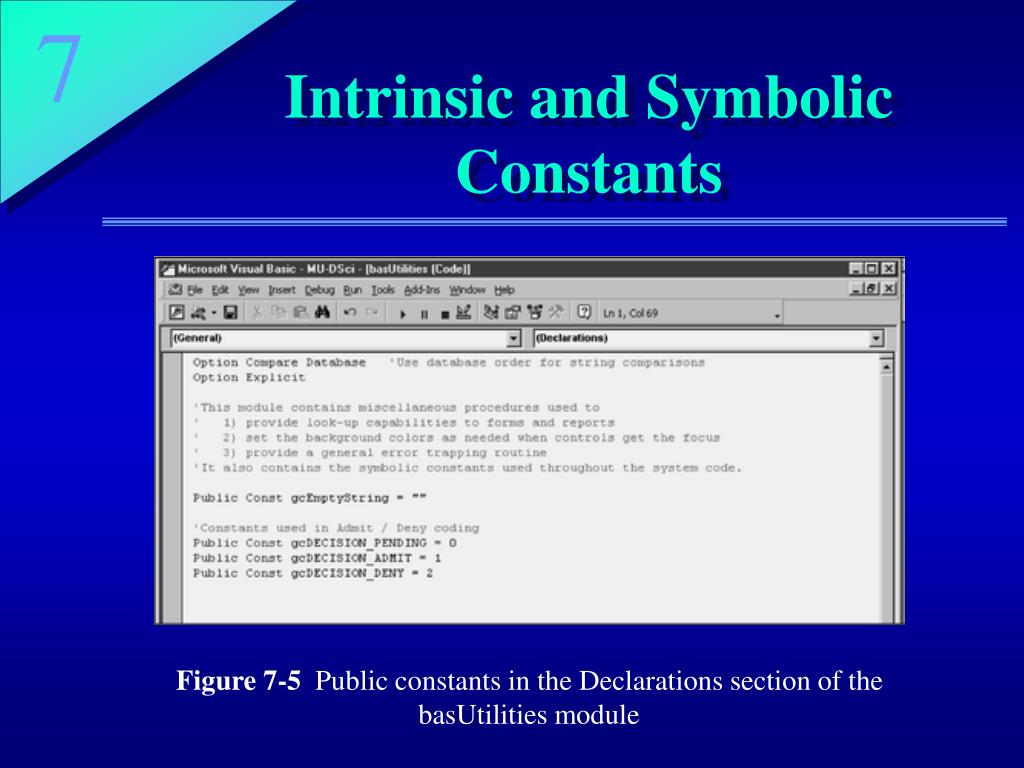Restore the basUtilities code window from the menu bar
The image size is (1024, 768).
tap(872, 288)
